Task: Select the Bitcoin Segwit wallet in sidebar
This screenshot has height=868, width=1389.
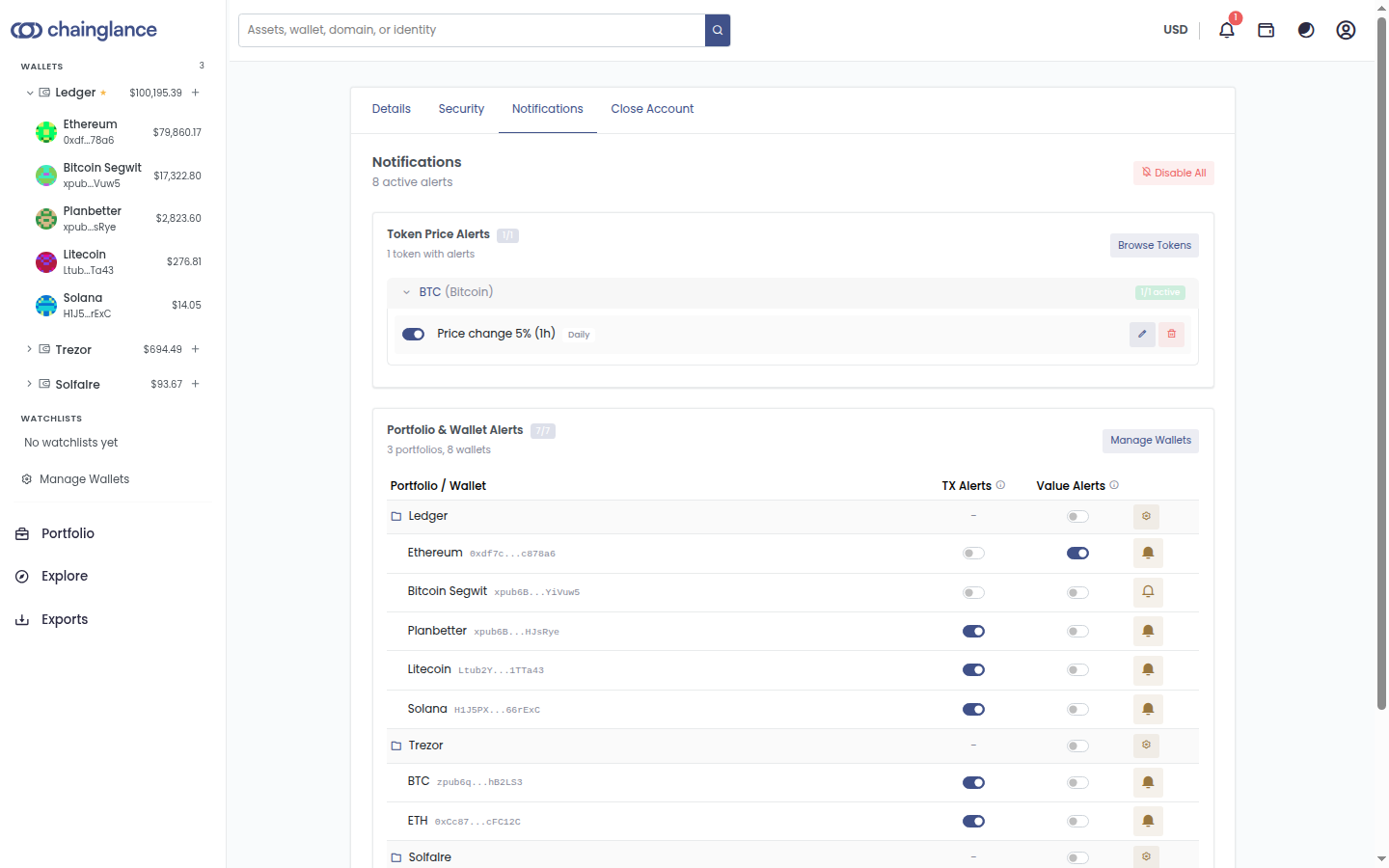Action: 118,176
